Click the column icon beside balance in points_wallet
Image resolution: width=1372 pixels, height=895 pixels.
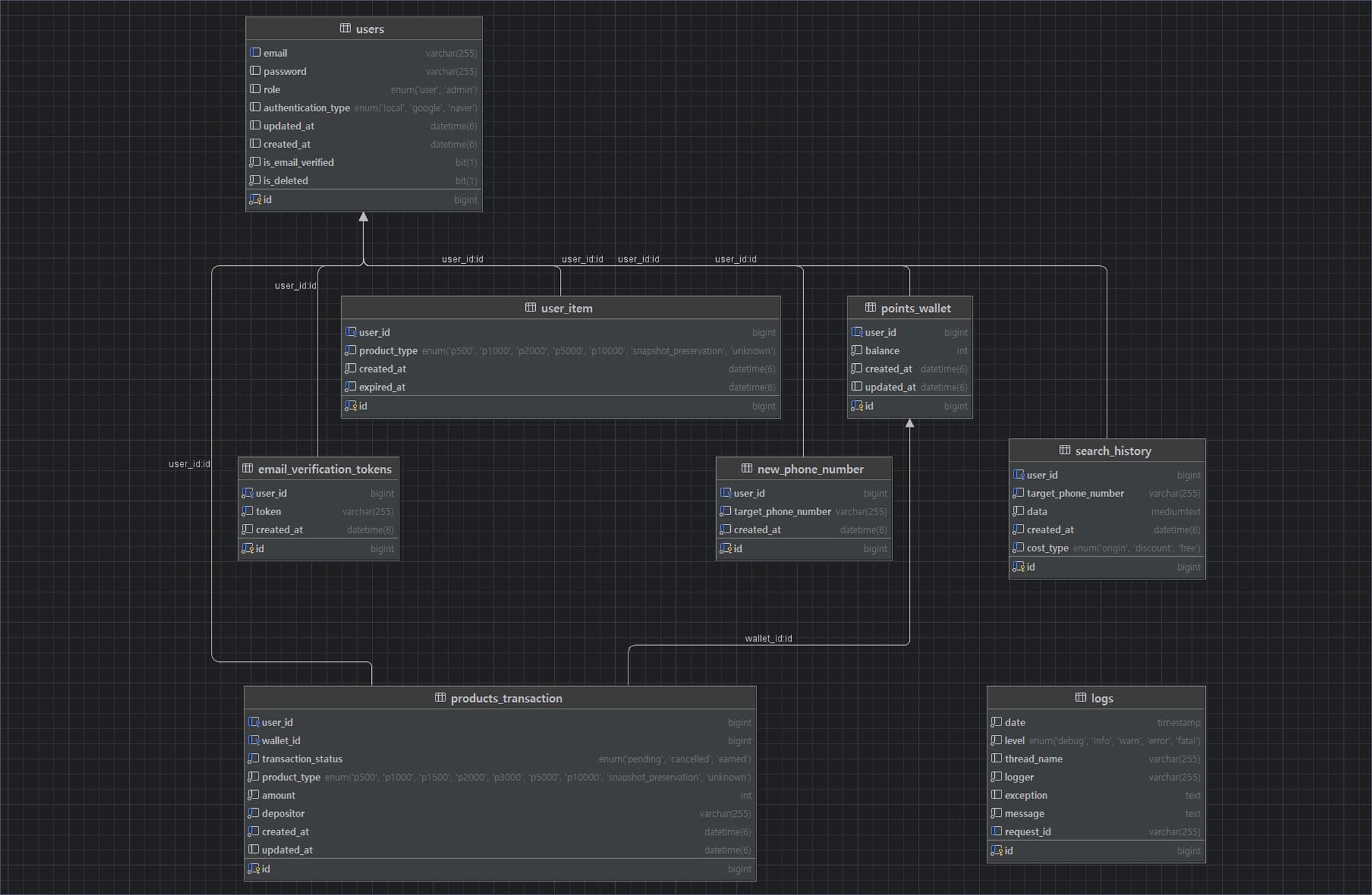(856, 350)
